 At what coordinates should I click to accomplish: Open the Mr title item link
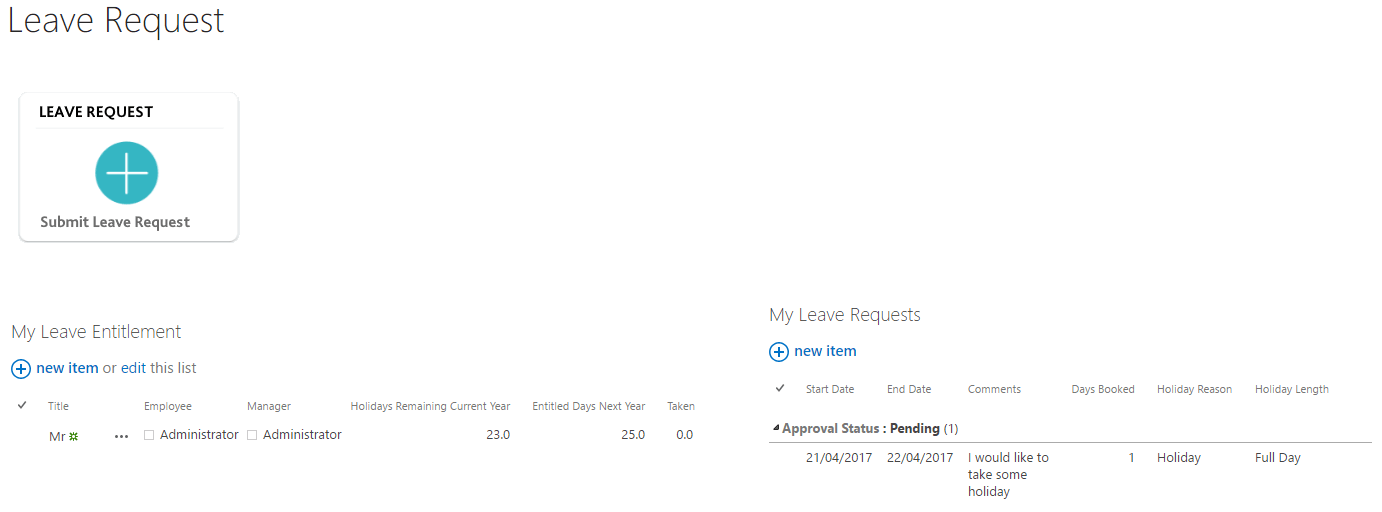[57, 436]
